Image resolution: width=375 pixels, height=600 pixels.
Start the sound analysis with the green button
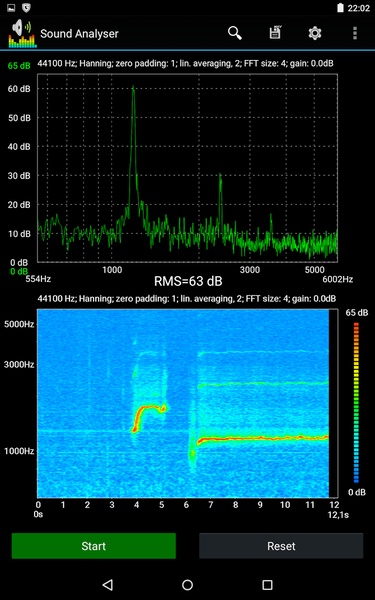point(94,546)
